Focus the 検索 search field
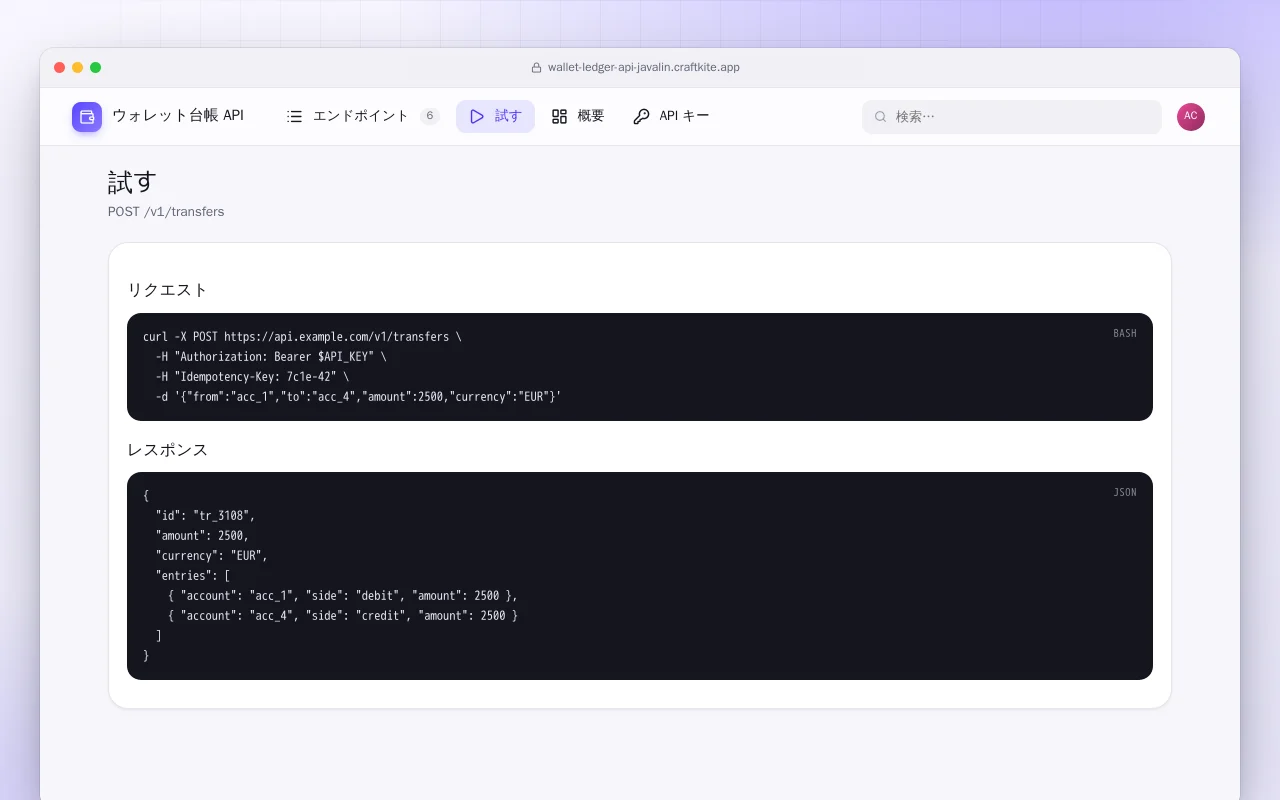Image resolution: width=1280 pixels, height=800 pixels. click(1012, 117)
